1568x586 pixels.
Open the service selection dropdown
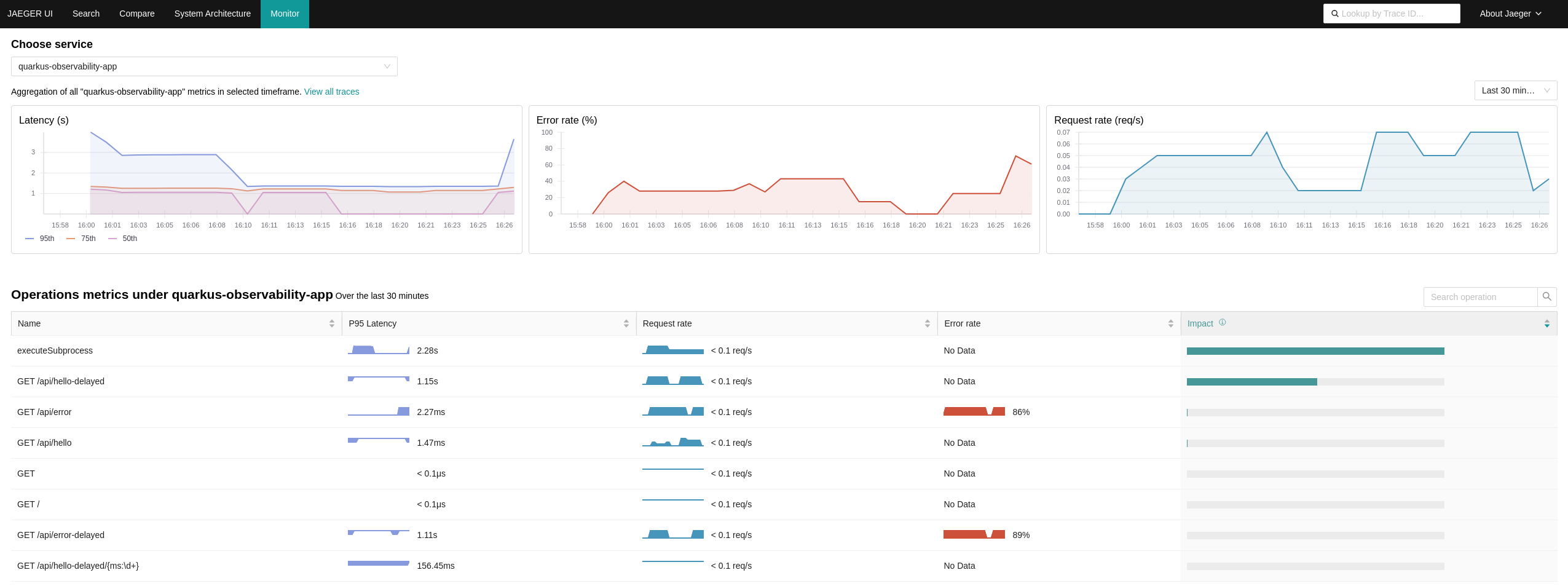204,66
